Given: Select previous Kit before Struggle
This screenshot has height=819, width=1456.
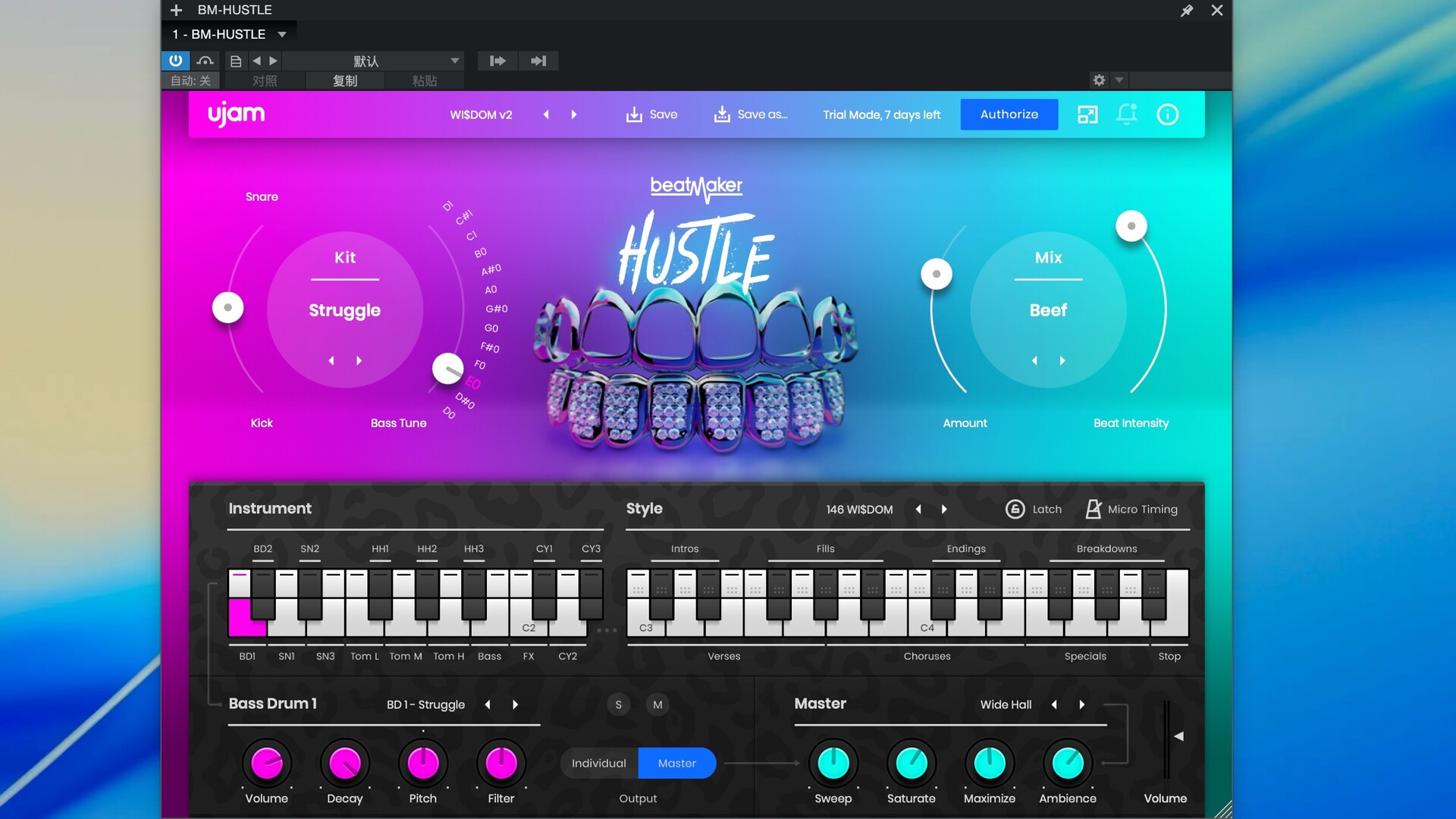Looking at the screenshot, I should coord(331,361).
